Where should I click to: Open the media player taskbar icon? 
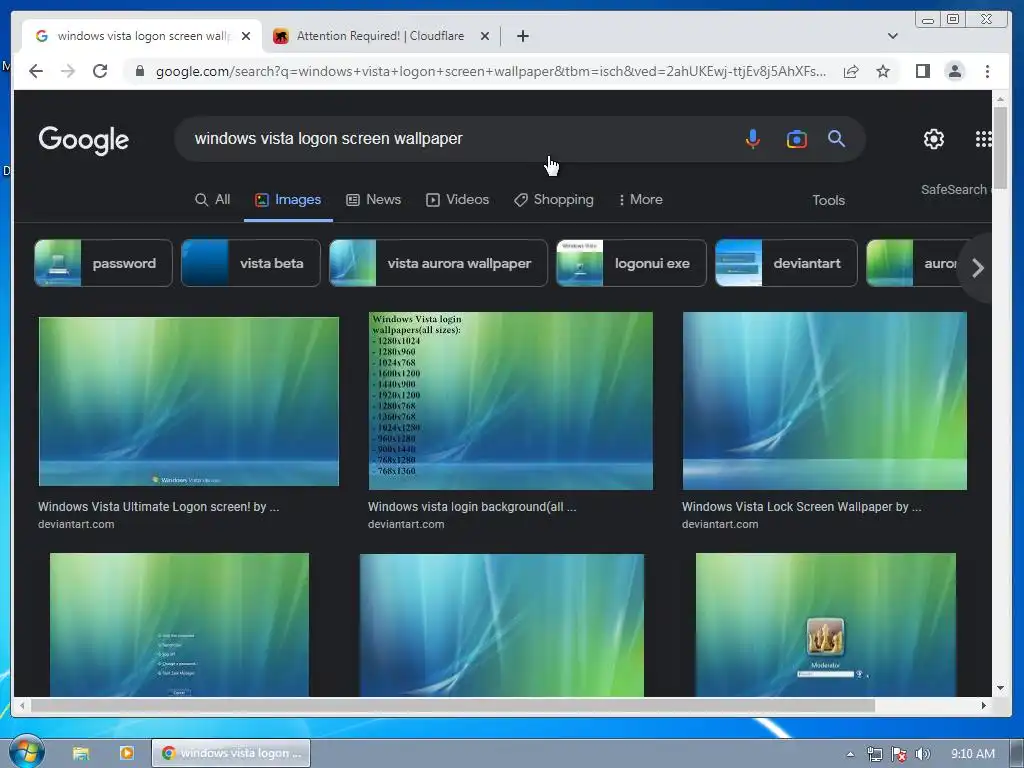click(127, 753)
